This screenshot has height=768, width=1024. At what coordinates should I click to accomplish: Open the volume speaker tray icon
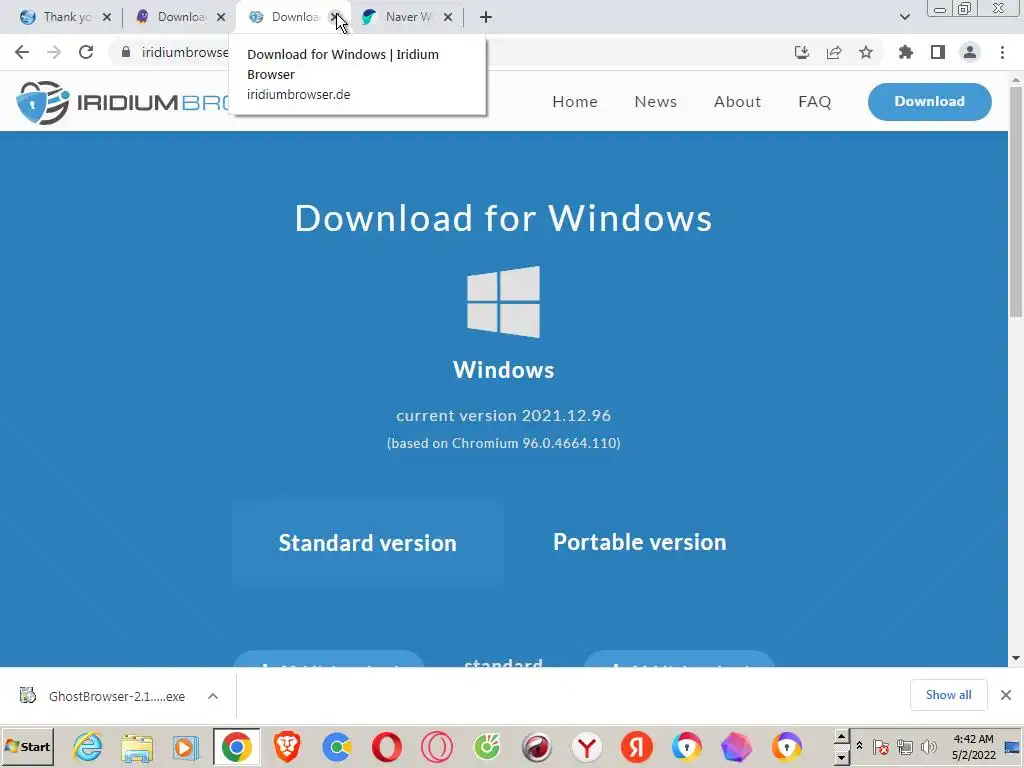click(928, 746)
